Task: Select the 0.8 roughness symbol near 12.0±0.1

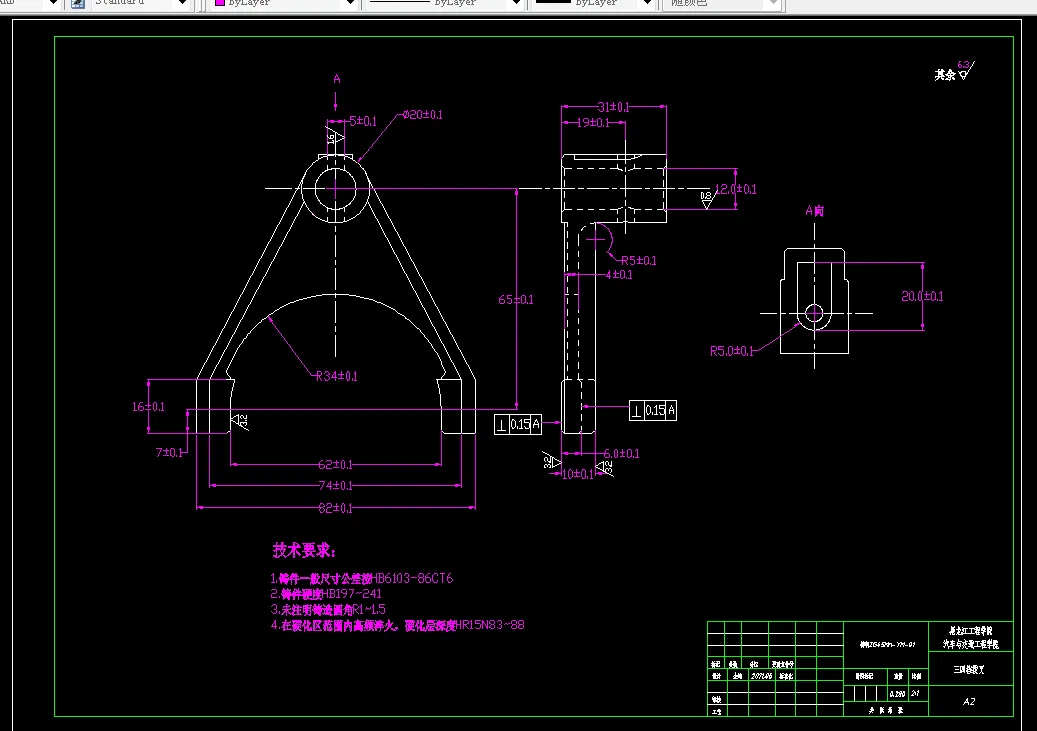Action: [707, 199]
